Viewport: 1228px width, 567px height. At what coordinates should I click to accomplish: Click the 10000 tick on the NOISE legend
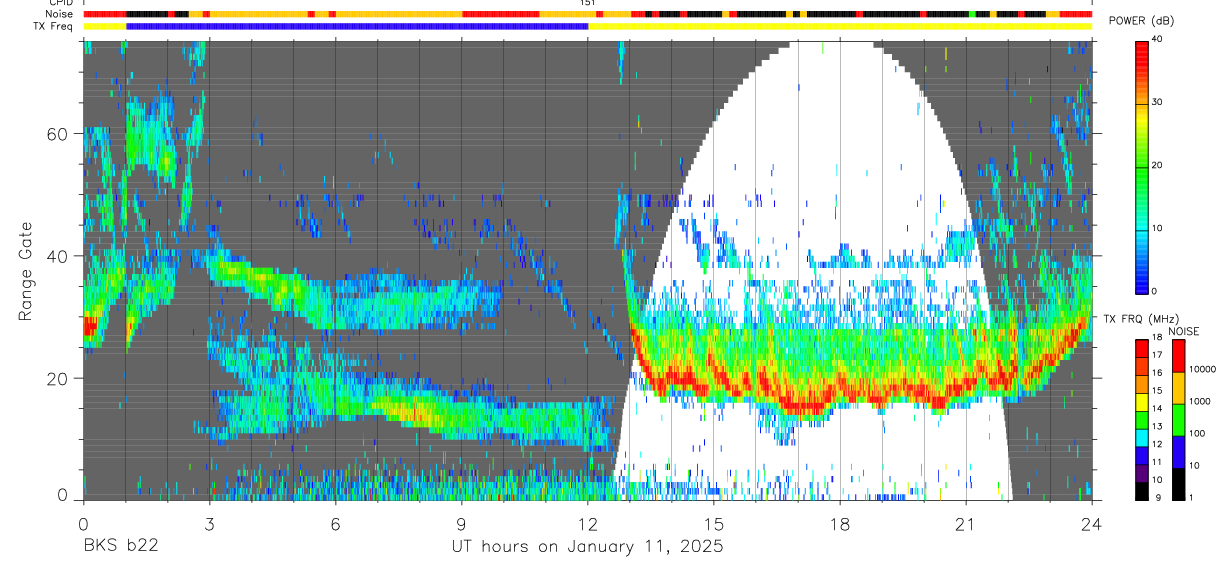pos(1202,370)
